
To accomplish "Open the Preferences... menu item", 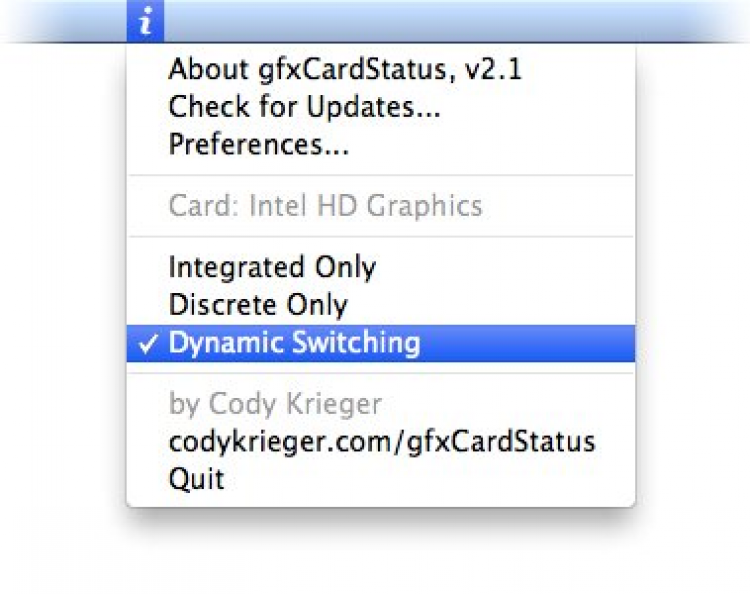I will [258, 145].
